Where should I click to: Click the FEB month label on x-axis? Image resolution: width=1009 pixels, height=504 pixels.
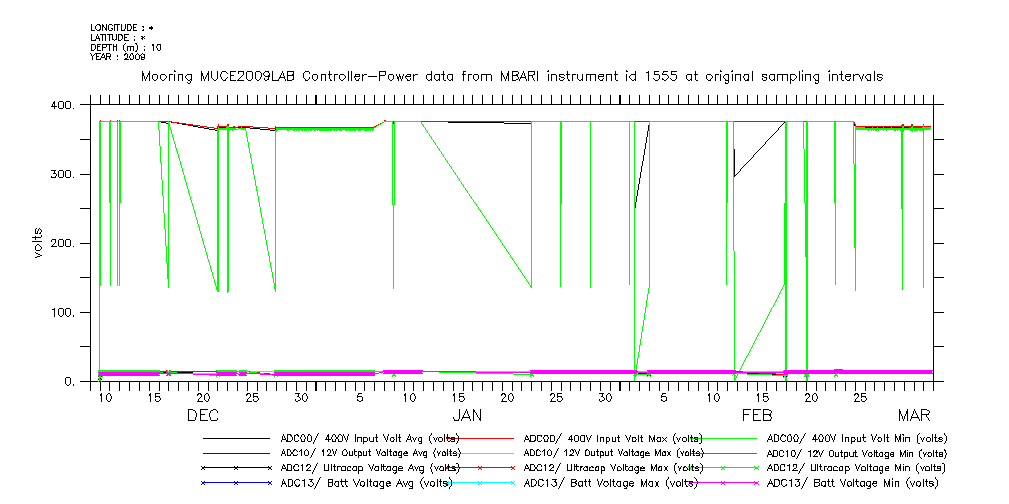coord(755,415)
